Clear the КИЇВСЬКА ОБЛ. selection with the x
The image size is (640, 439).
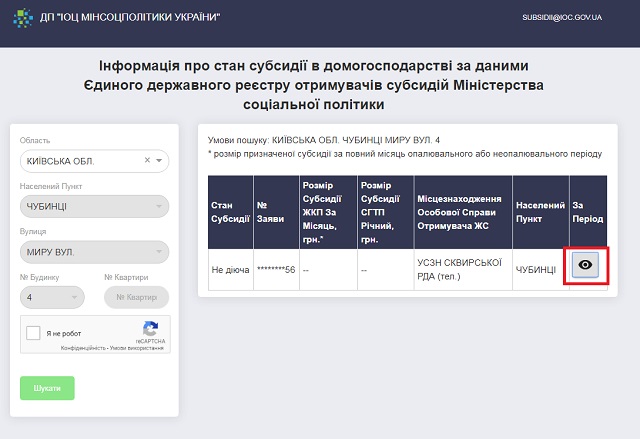(147, 160)
